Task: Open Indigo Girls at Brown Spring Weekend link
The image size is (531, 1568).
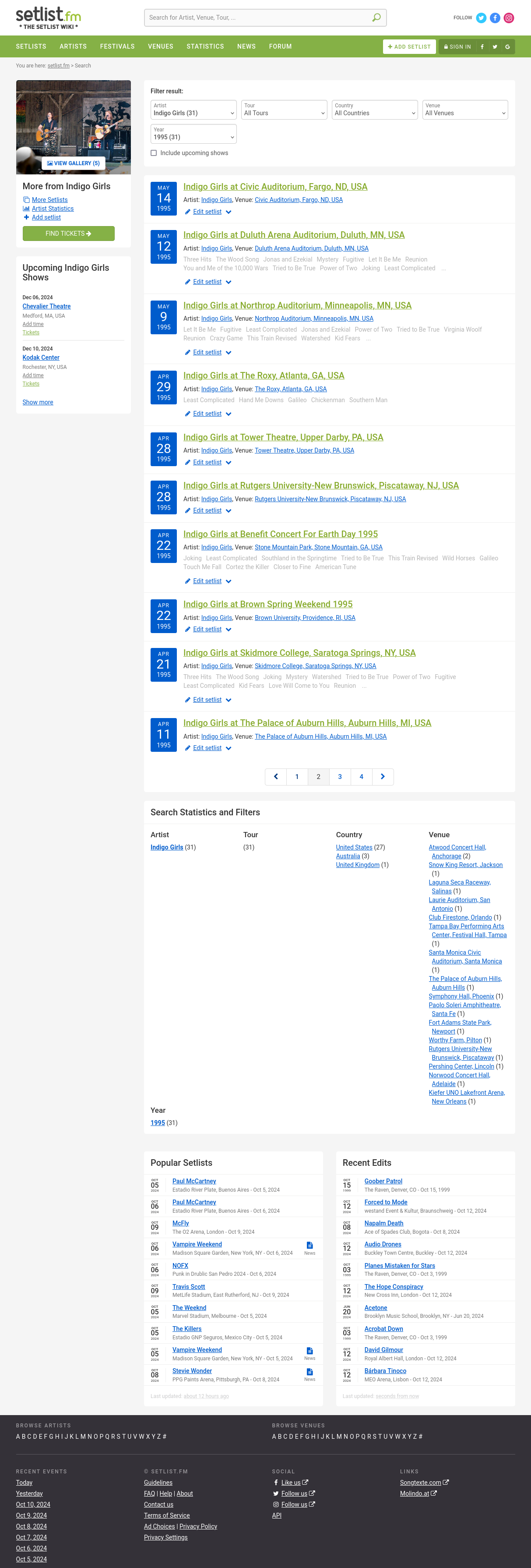Action: [x=268, y=605]
